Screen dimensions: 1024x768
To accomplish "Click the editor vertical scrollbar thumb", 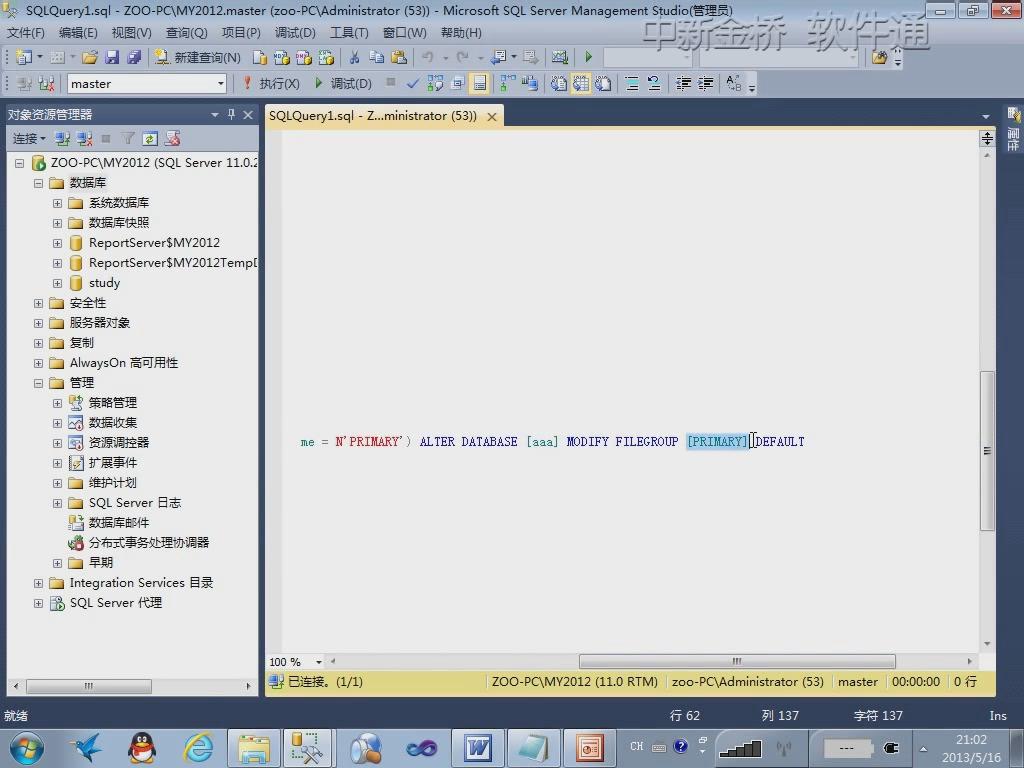I will pos(987,451).
